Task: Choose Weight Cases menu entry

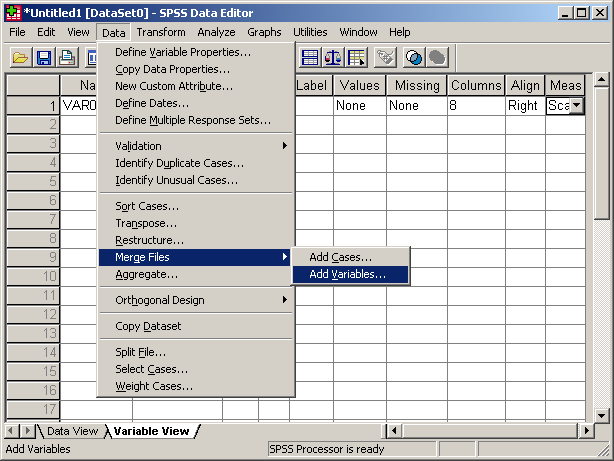Action: coord(195,386)
